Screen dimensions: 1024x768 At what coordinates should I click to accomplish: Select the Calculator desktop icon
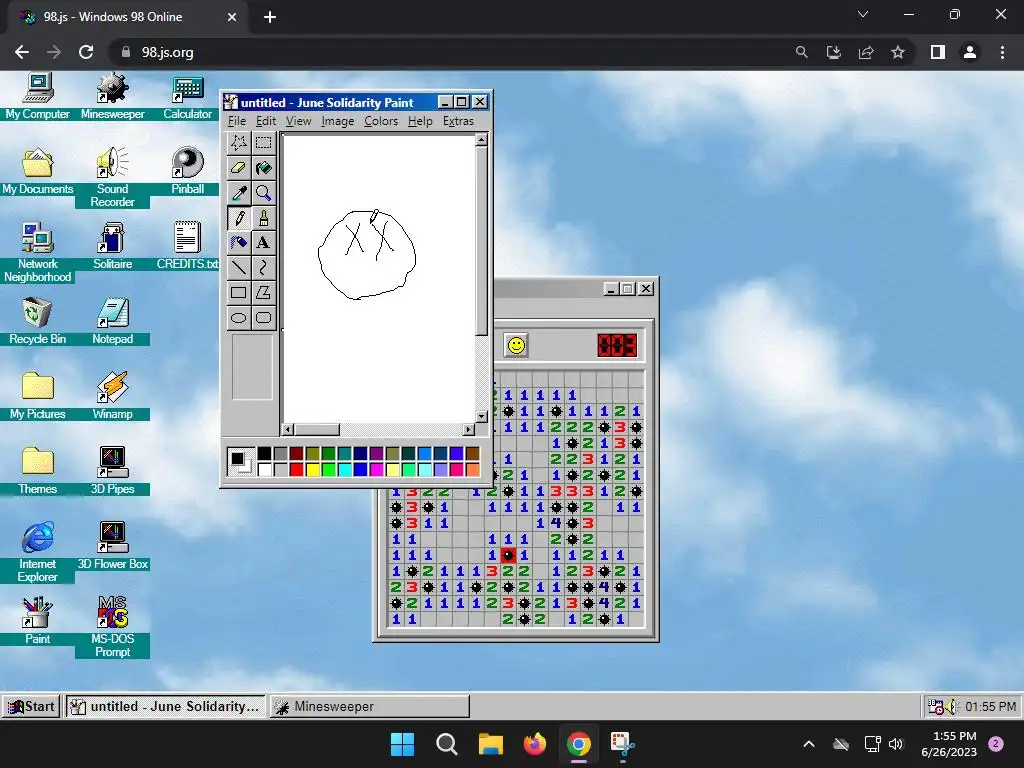tap(187, 97)
